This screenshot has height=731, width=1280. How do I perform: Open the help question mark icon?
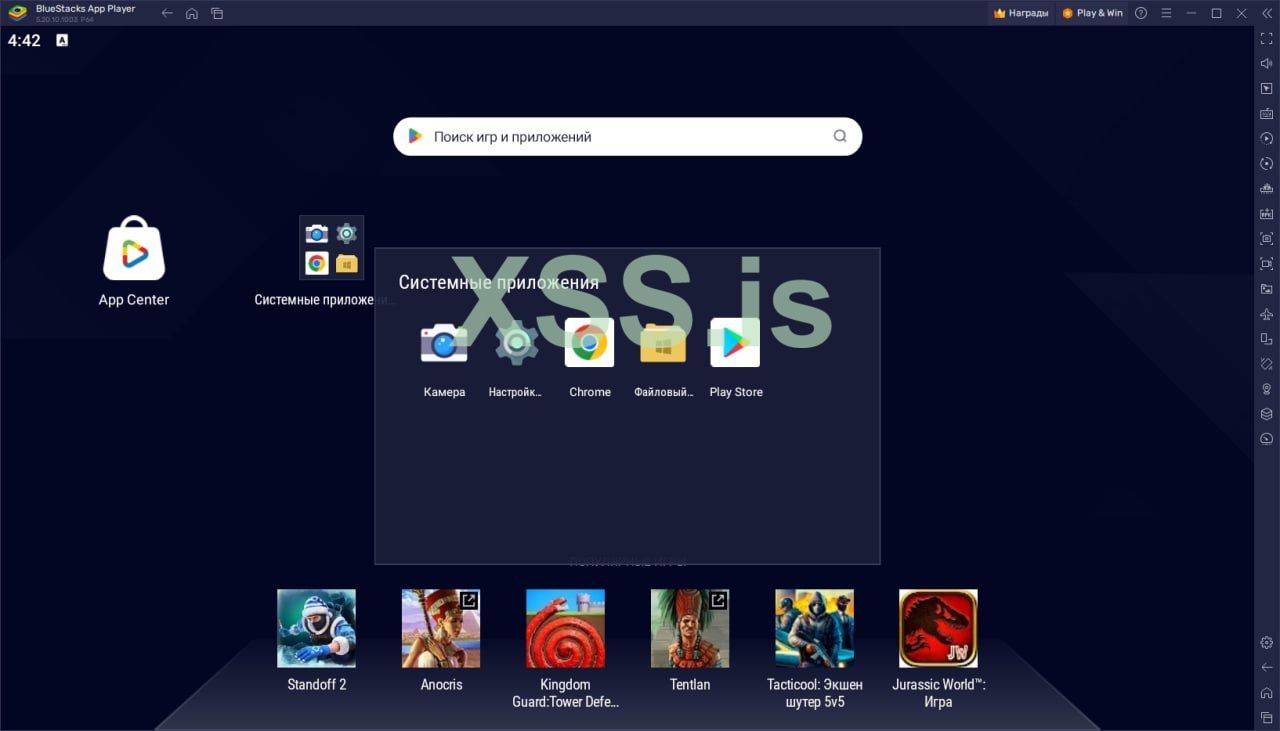point(1141,13)
